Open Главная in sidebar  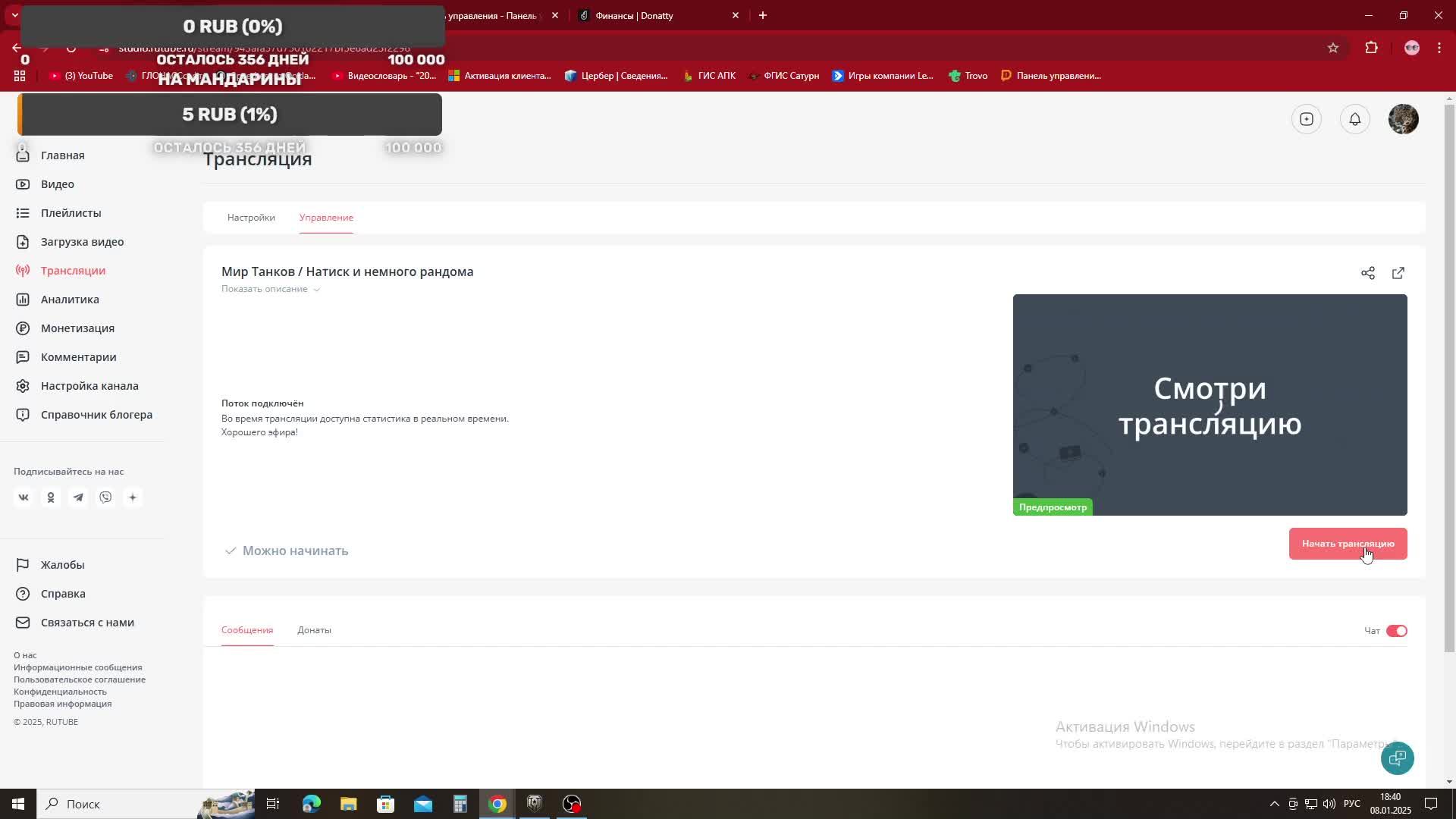tap(62, 155)
